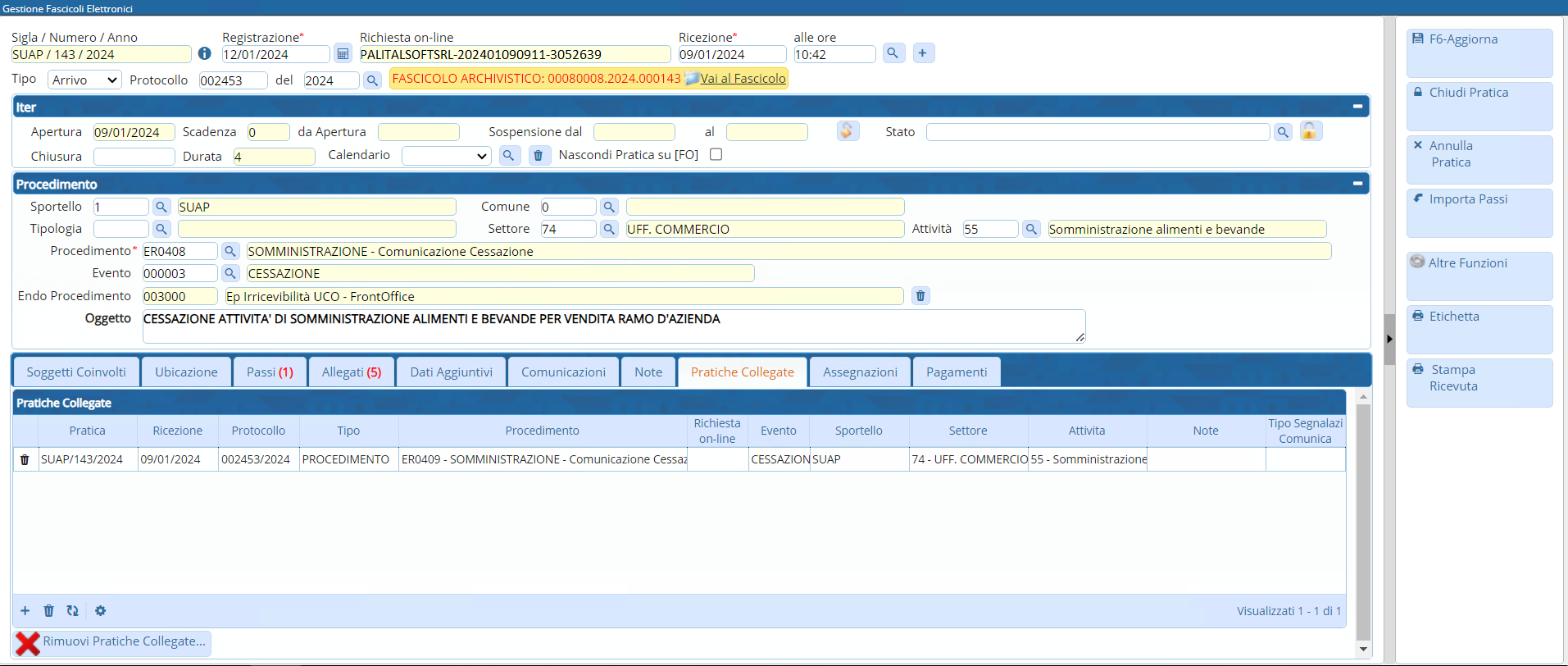Screen dimensions: 1568x666
Task: Click trash icon beside Endo Procedimento
Action: click(920, 296)
